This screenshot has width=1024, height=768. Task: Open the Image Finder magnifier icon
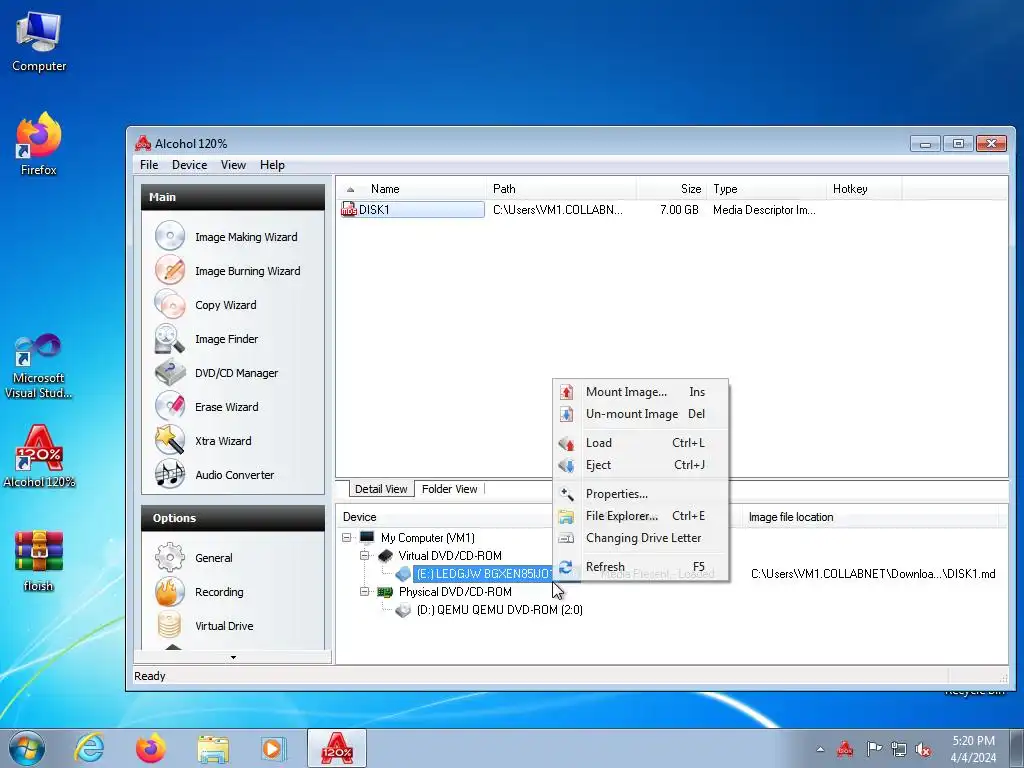(x=170, y=338)
